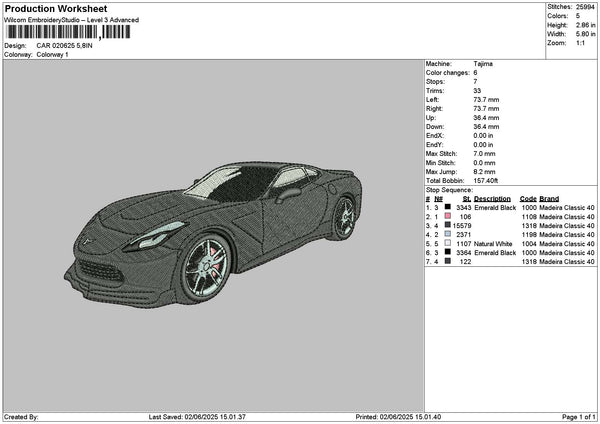The width and height of the screenshot is (600, 424).
Task: Click the black swatch in stop row 1
Action: pos(448,207)
